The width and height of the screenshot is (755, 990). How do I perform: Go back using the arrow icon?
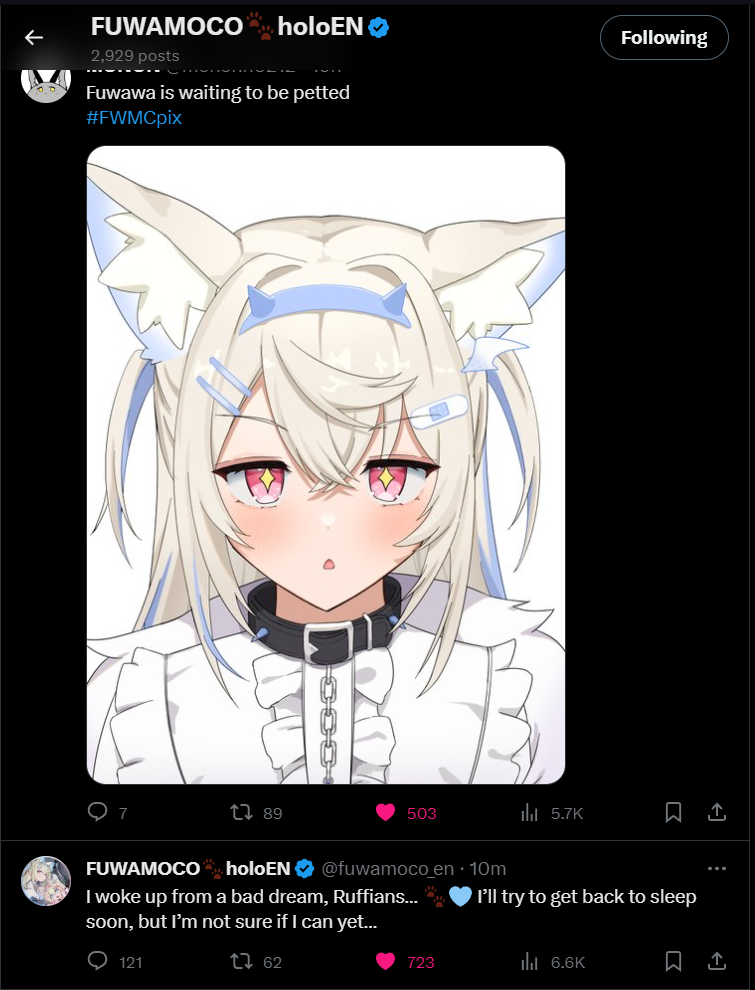pos(33,38)
